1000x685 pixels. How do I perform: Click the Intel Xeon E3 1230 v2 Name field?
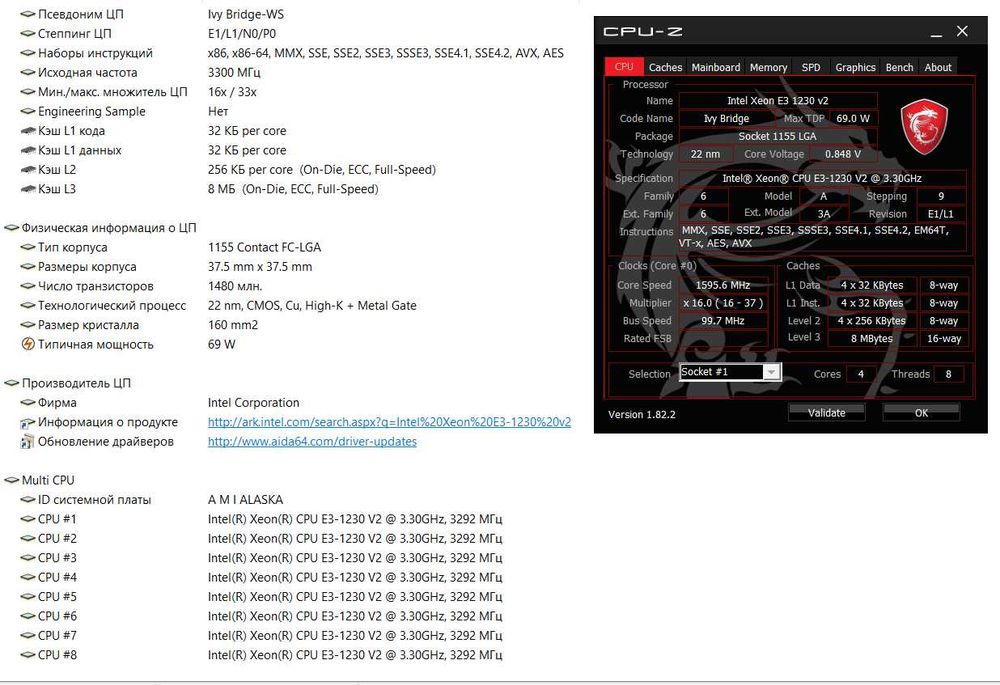coord(777,100)
